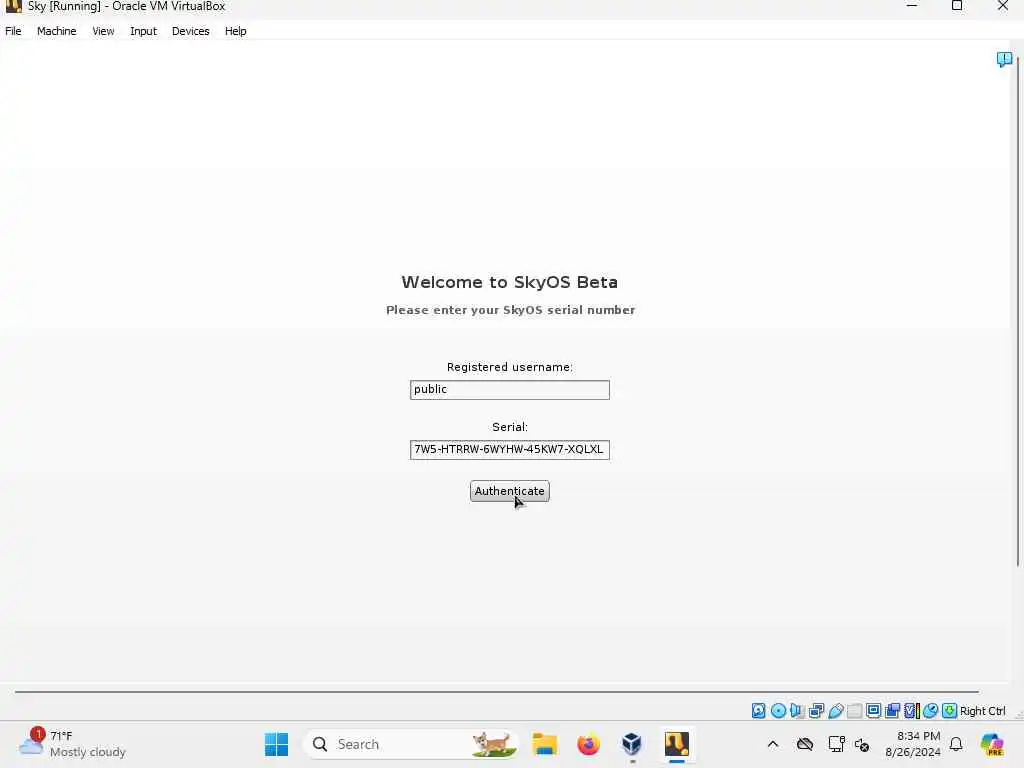Open the Help menu

[236, 31]
